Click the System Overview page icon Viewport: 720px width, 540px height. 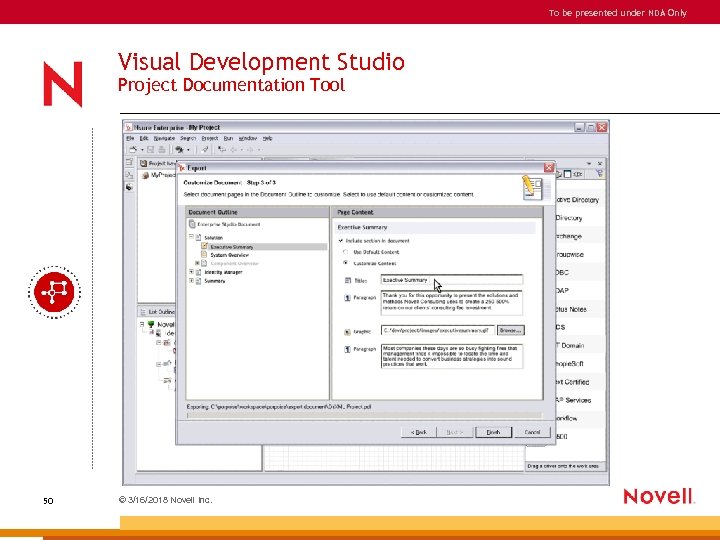pyautogui.click(x=204, y=255)
